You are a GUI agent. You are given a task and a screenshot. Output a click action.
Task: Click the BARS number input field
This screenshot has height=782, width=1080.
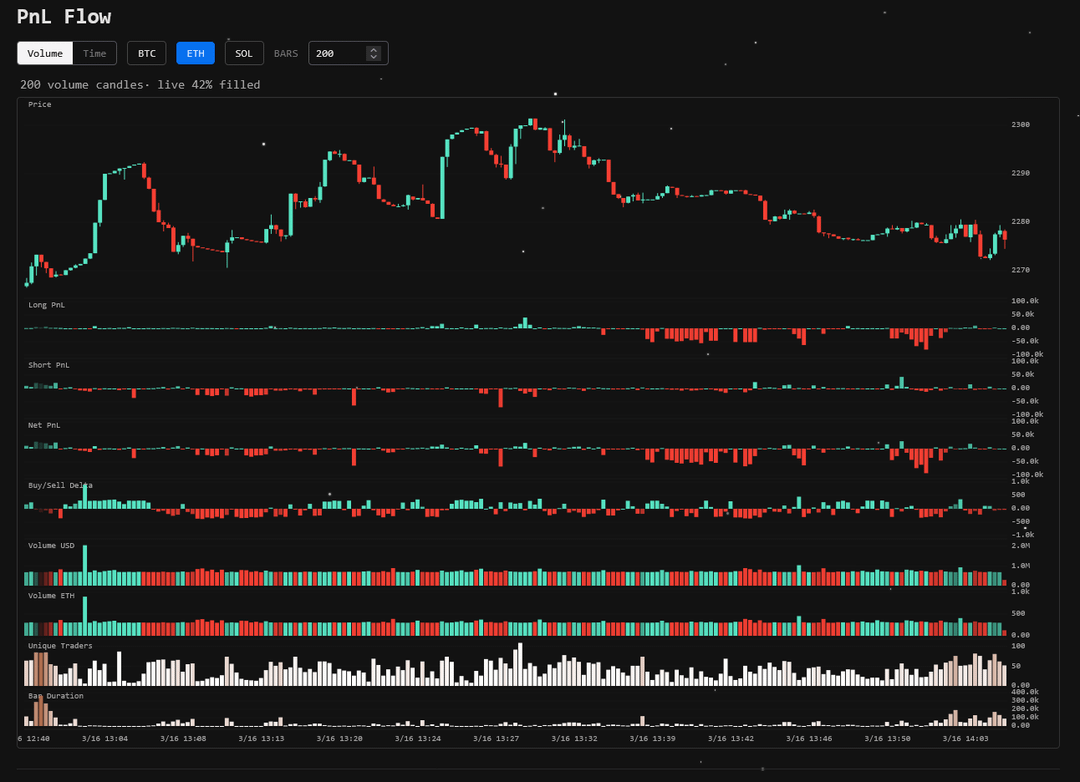[338, 53]
